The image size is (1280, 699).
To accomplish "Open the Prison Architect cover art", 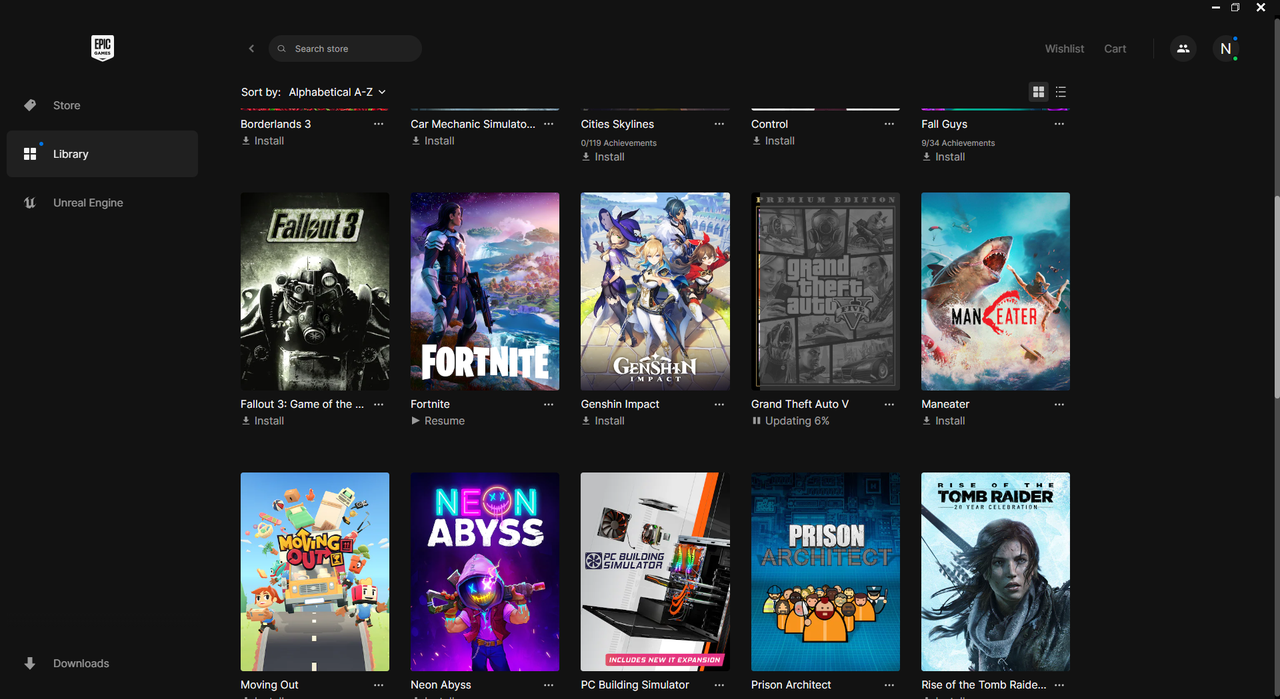I will pos(825,572).
